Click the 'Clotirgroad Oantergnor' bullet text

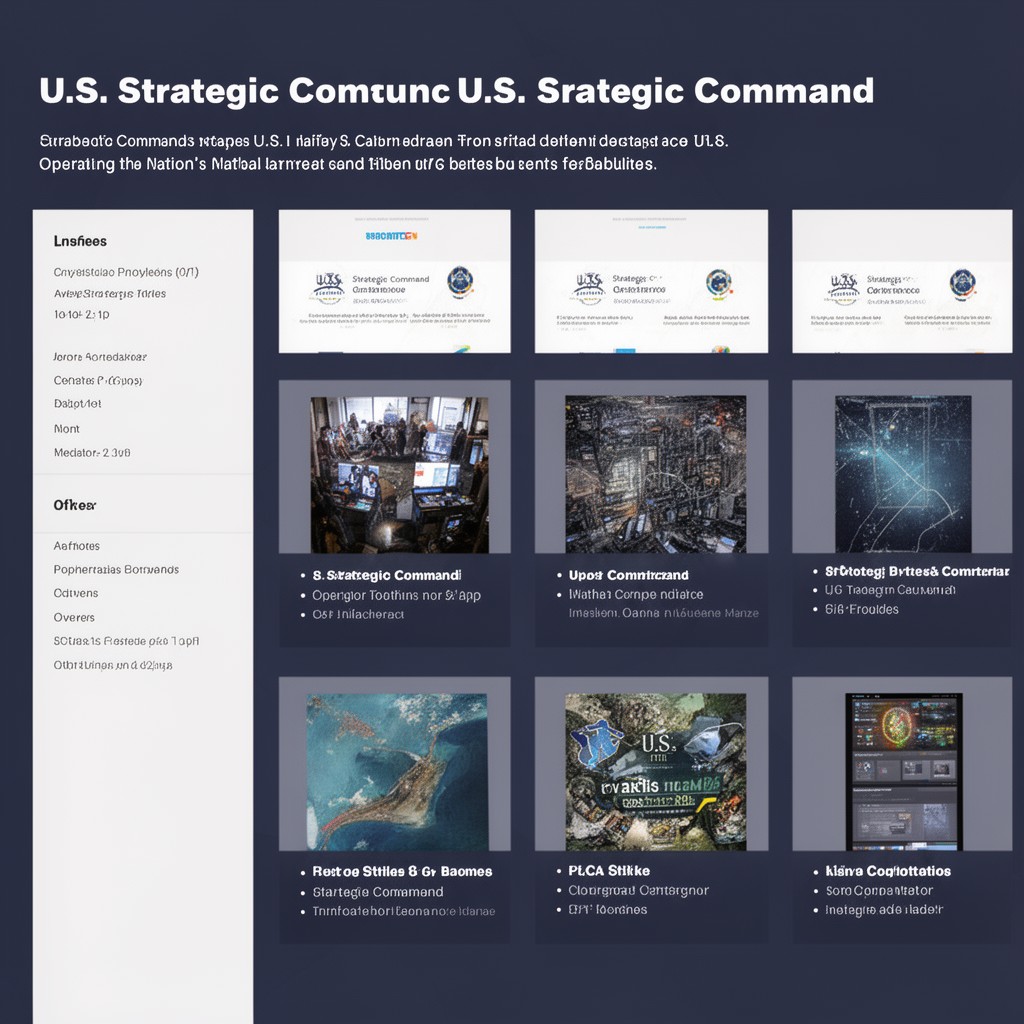pos(638,890)
